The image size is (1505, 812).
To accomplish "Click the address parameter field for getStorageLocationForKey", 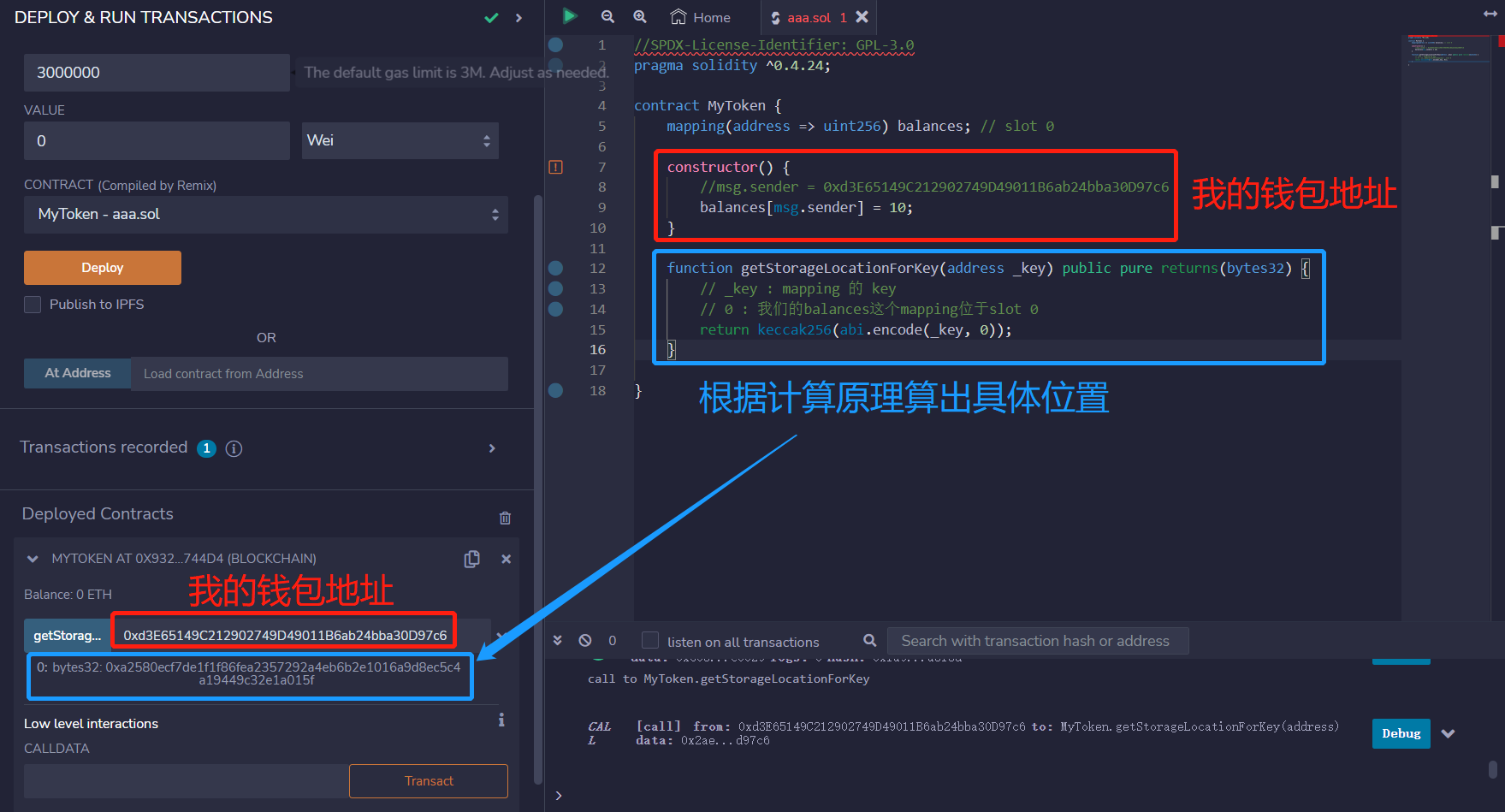I will coord(284,635).
